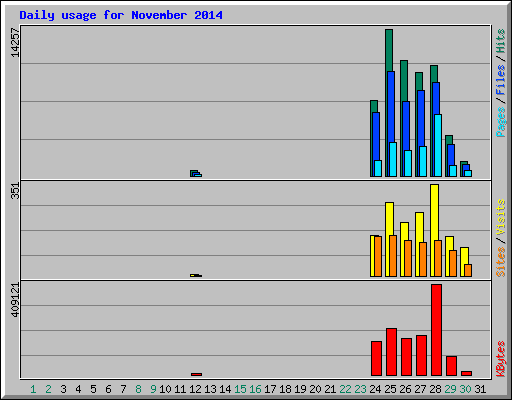The image size is (512, 400).
Task: Click day 13 on the x-axis
Action: point(210,389)
